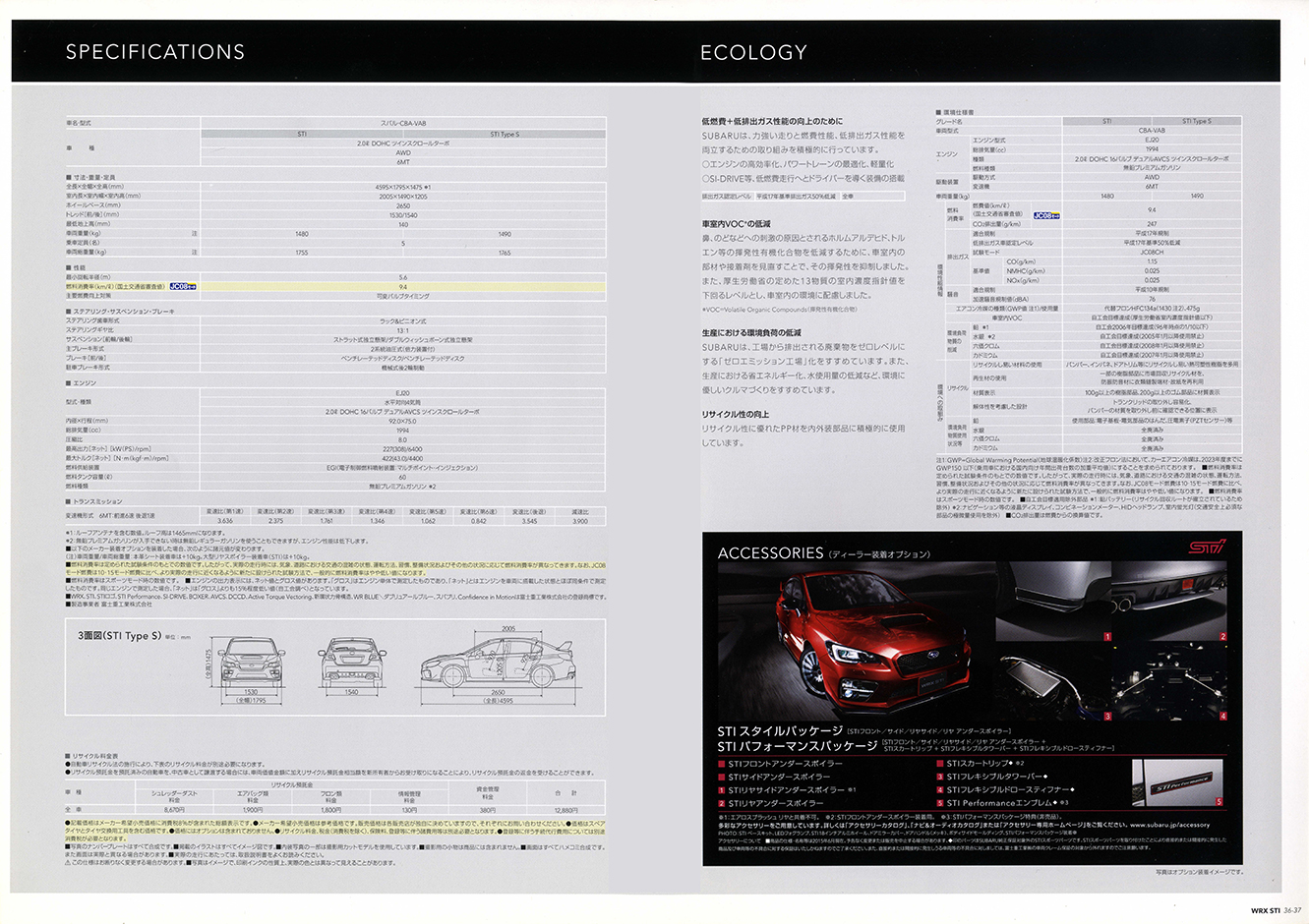Image resolution: width=1309 pixels, height=924 pixels.
Task: Click the red 2 marker beside STIリヤアンダースポイラー
Action: (722, 803)
